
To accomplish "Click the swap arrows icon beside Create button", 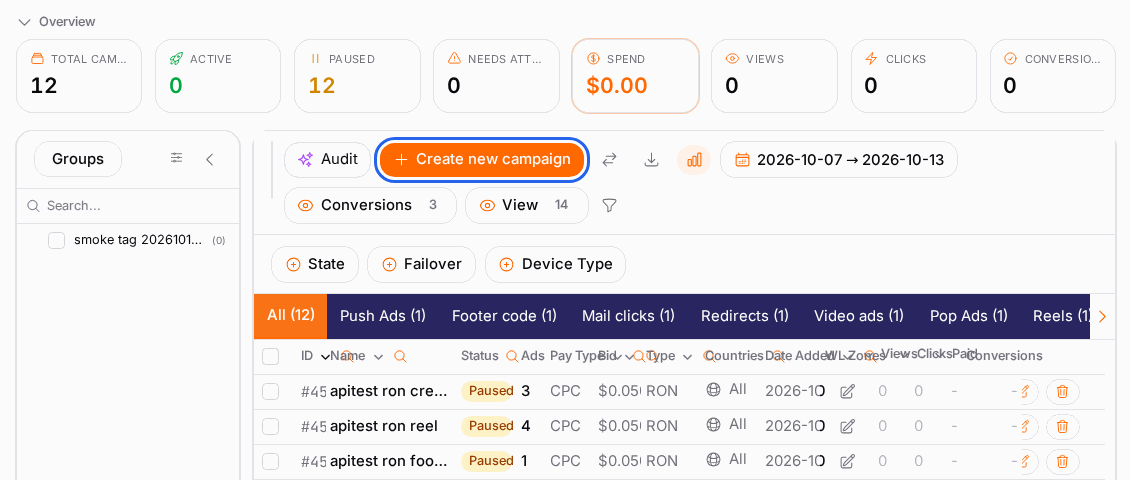I will (x=610, y=160).
